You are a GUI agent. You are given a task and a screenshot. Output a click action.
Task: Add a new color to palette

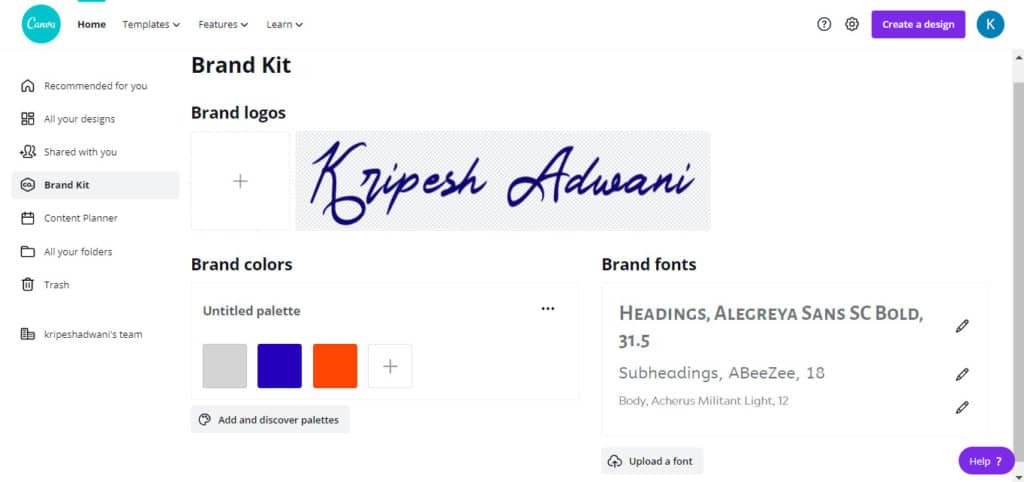pos(390,366)
